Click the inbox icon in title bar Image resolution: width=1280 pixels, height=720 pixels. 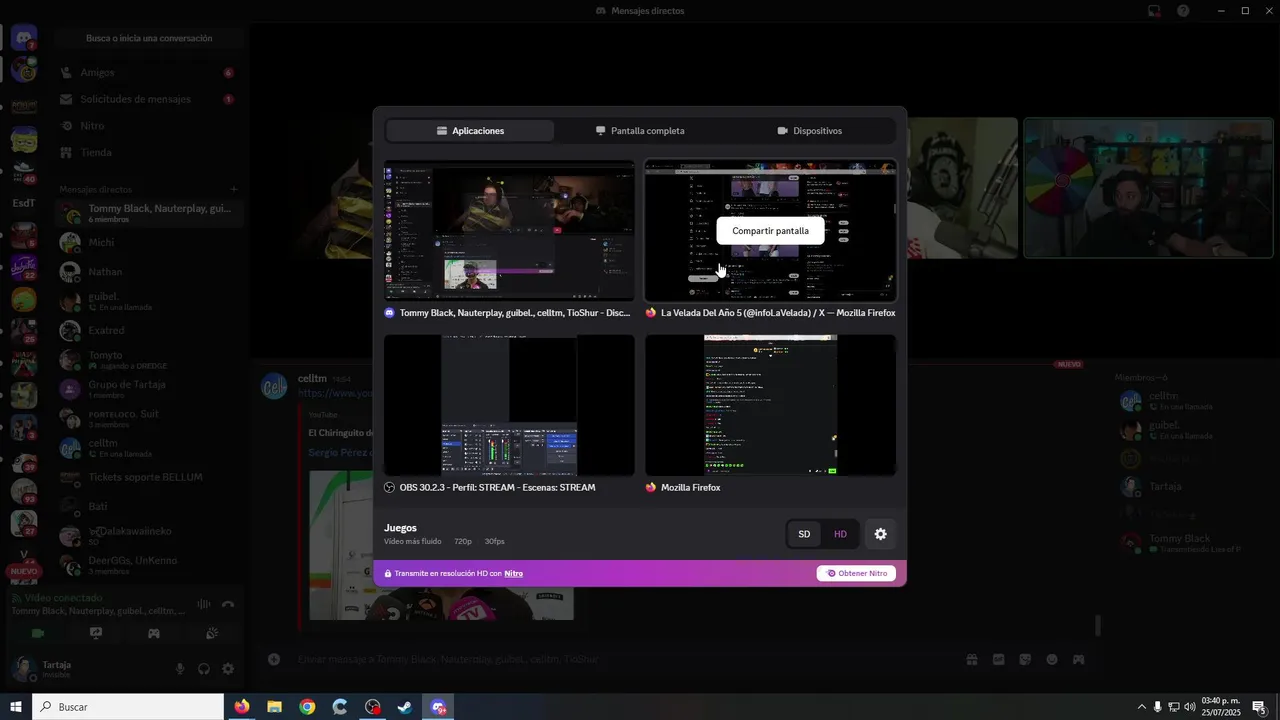(1154, 11)
